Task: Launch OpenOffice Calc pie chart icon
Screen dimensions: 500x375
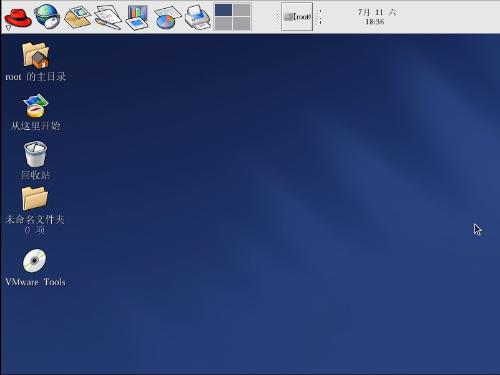Action: coord(167,18)
